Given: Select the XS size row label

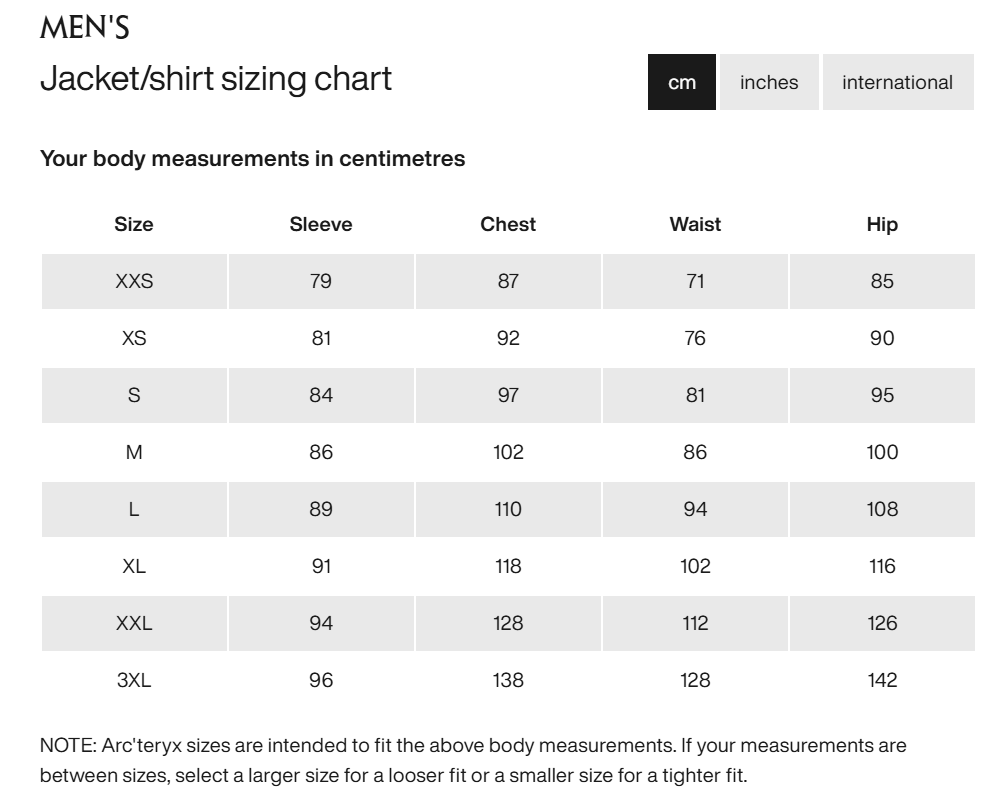Looking at the screenshot, I should 134,338.
